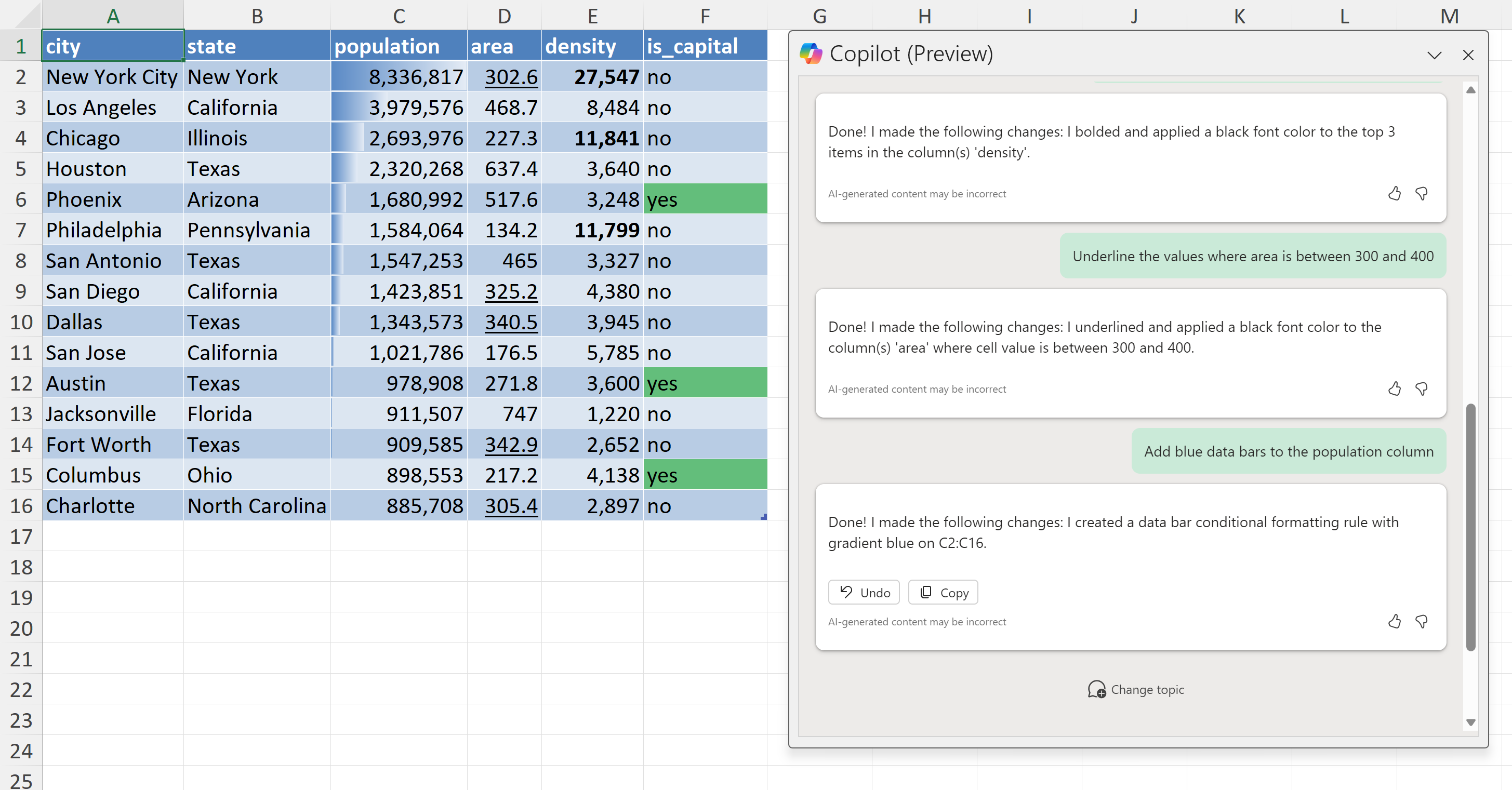
Task: Click the 'is_capital' header cell
Action: pos(705,46)
